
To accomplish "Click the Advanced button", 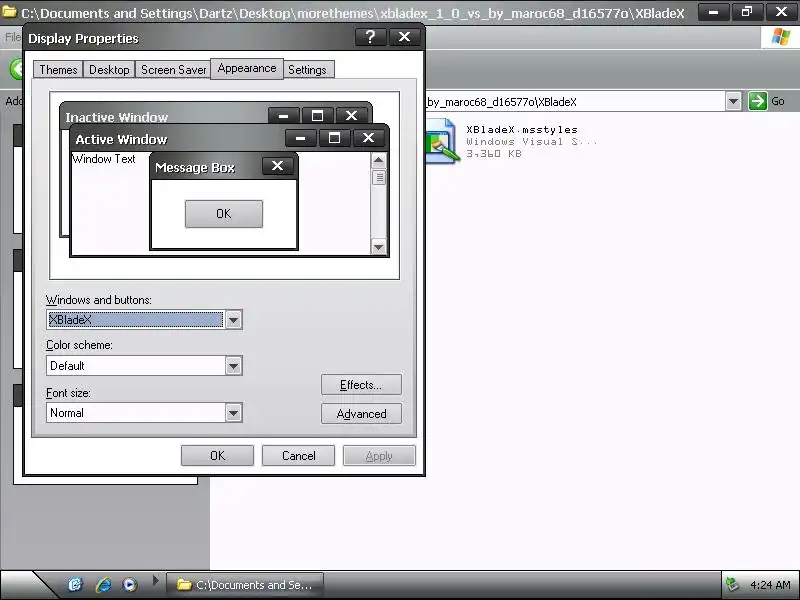I will [x=361, y=414].
